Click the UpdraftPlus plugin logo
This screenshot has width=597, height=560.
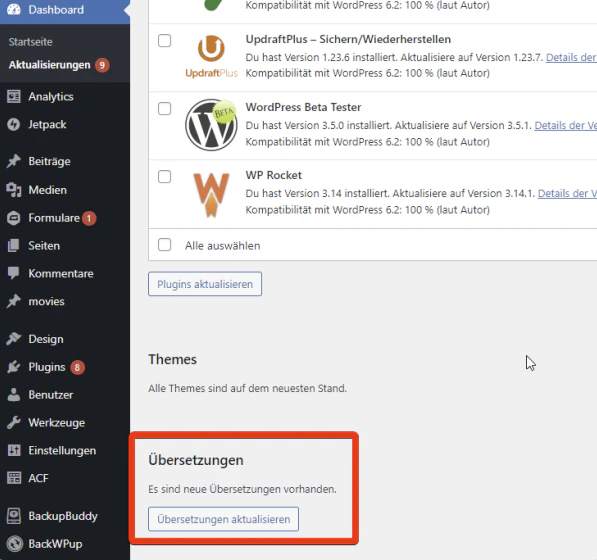(x=211, y=56)
